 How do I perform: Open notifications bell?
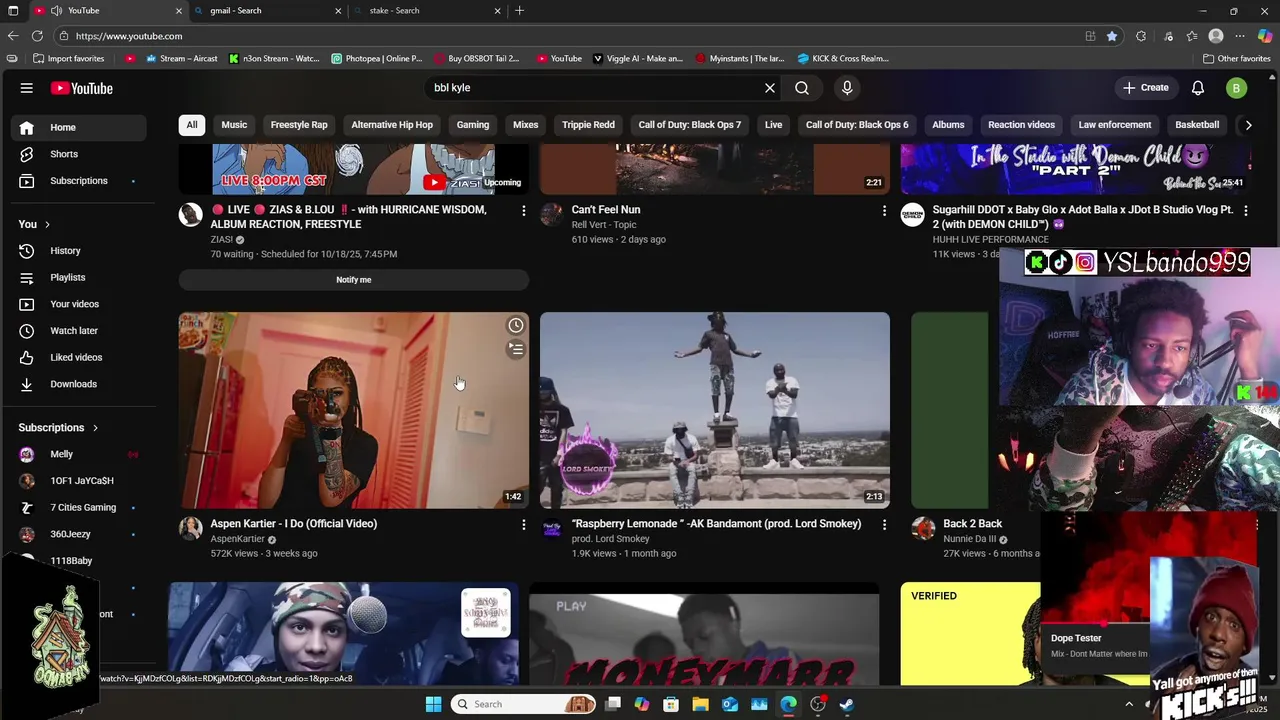click(1198, 88)
